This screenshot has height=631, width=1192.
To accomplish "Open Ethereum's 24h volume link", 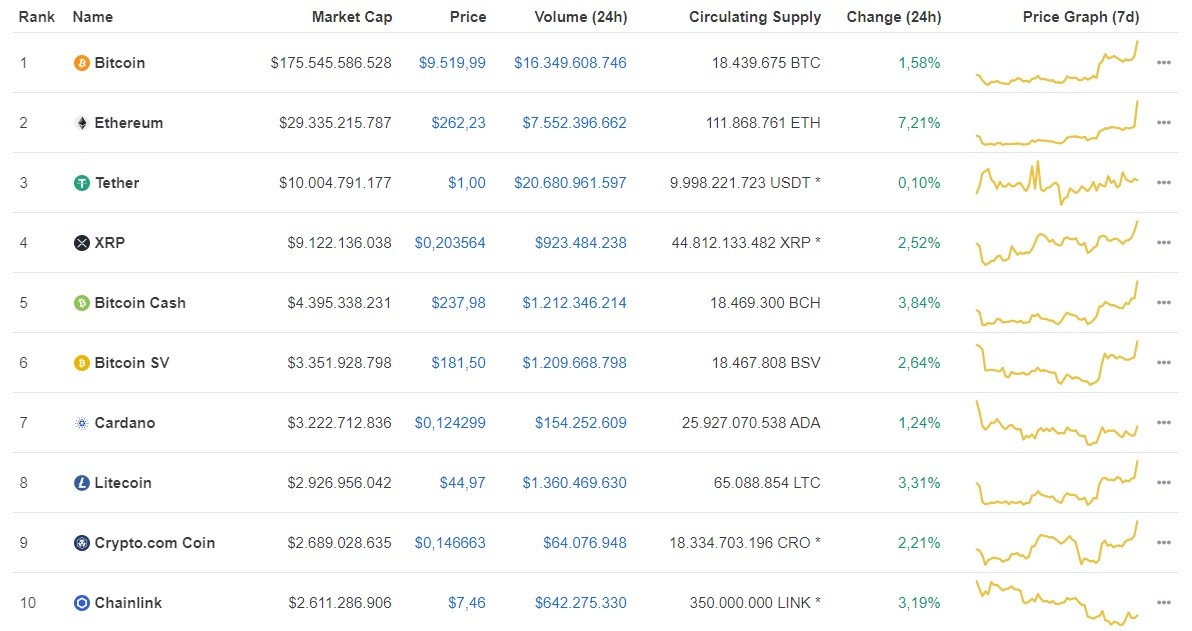I will [x=574, y=122].
